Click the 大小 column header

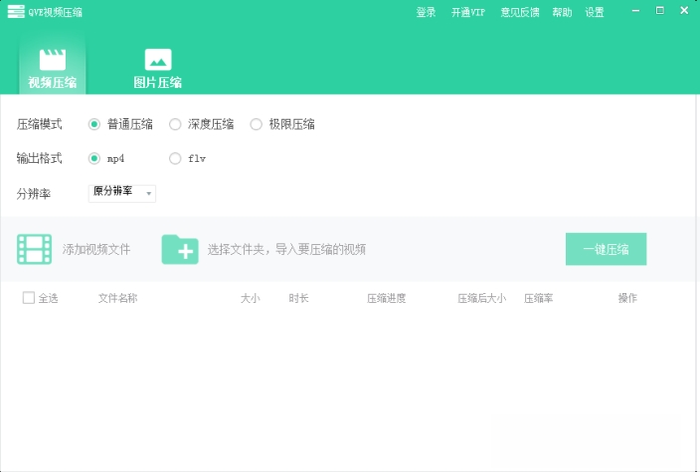click(x=250, y=298)
